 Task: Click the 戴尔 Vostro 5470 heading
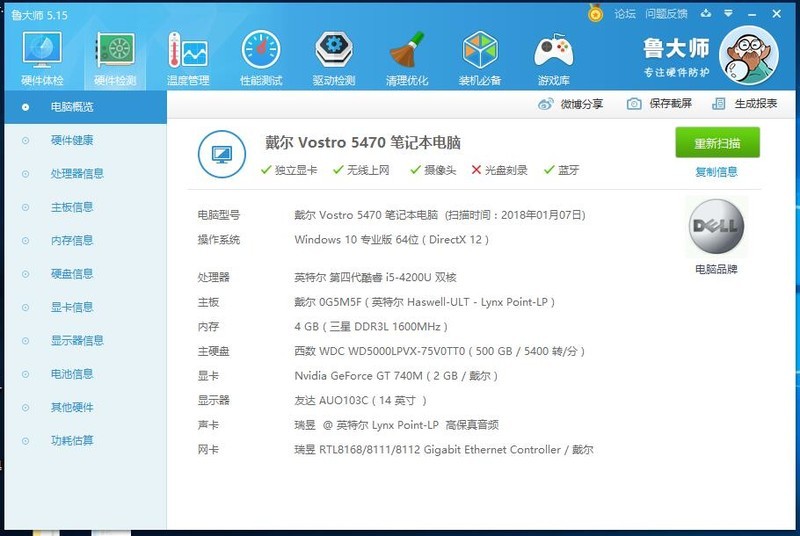(x=363, y=142)
